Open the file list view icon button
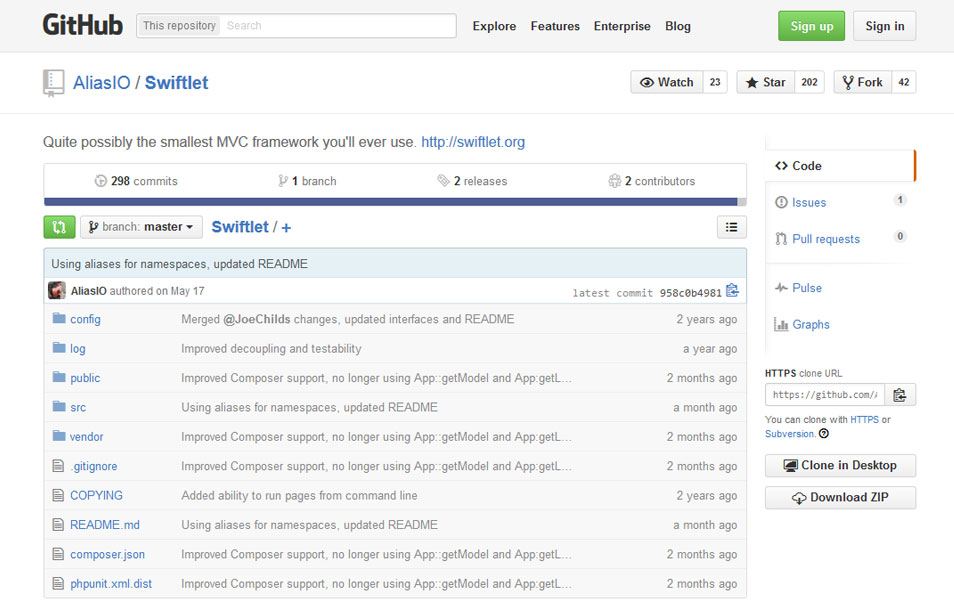This screenshot has width=954, height=600. click(731, 227)
